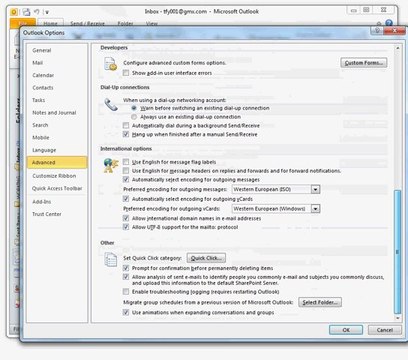
Task: Click the Other section document icon
Action: (110, 259)
